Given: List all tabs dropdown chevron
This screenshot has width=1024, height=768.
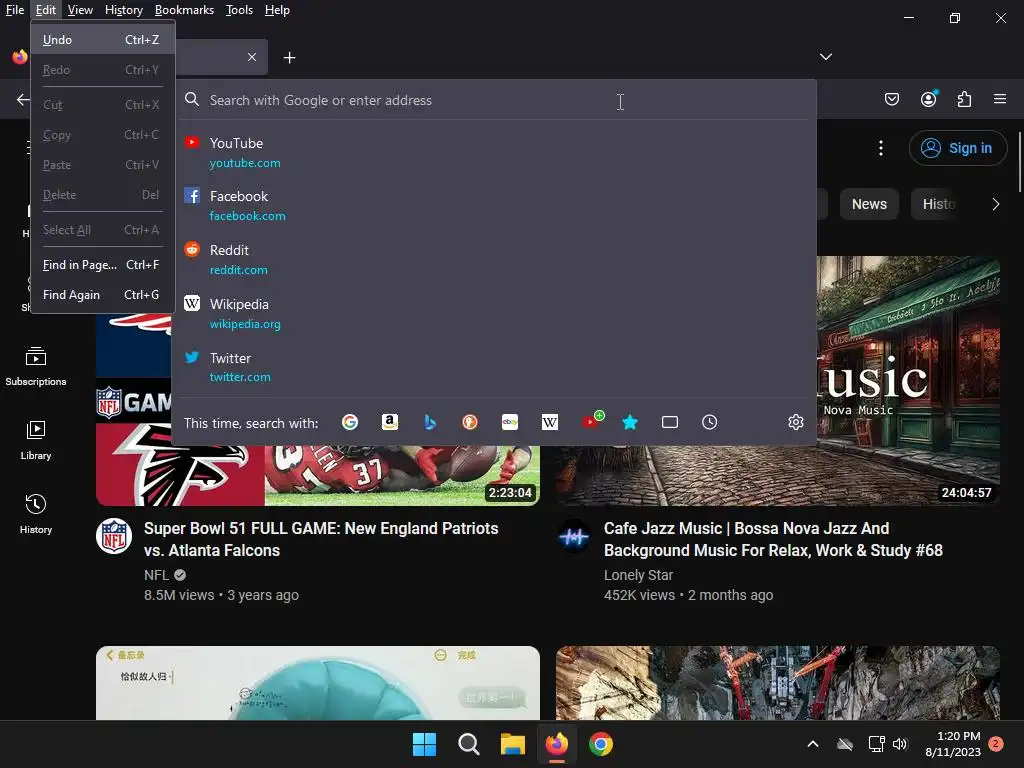Looking at the screenshot, I should point(826,57).
